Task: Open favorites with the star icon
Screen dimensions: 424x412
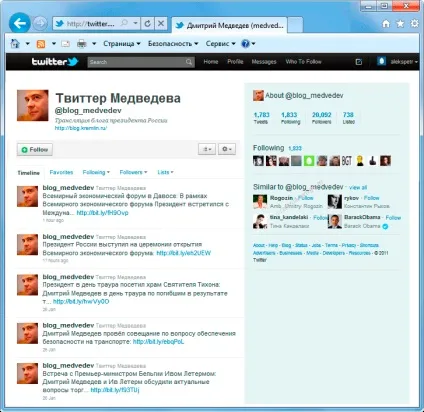Action: click(400, 24)
